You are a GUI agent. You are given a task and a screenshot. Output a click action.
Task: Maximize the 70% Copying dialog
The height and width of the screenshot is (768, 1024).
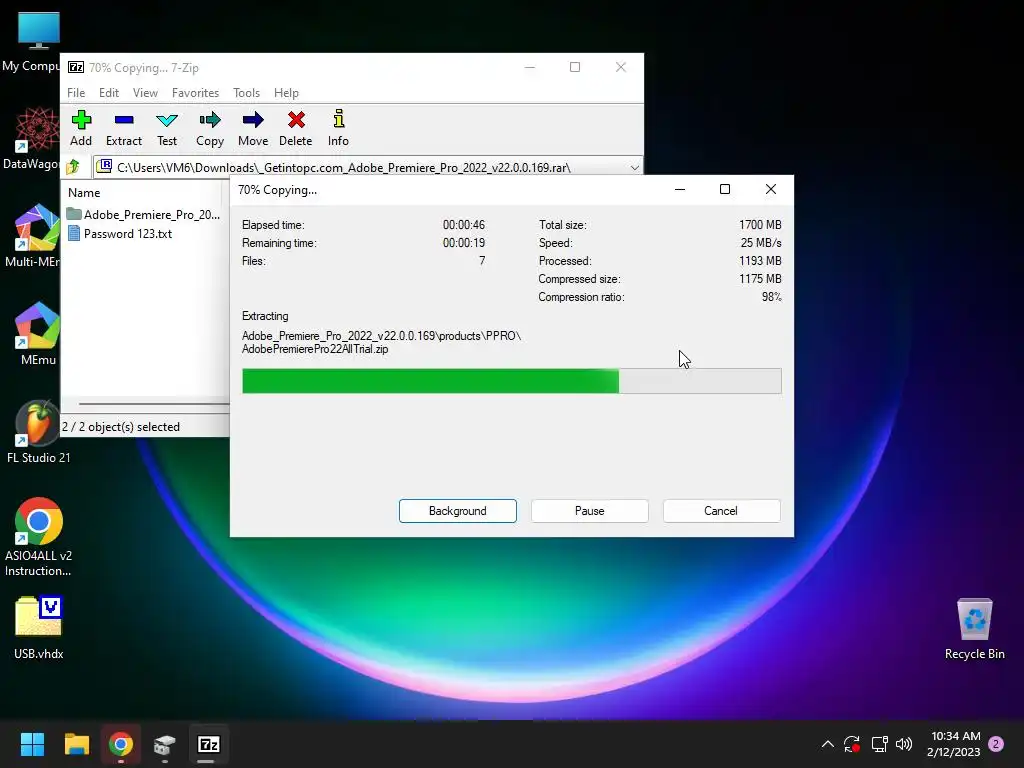(725, 189)
